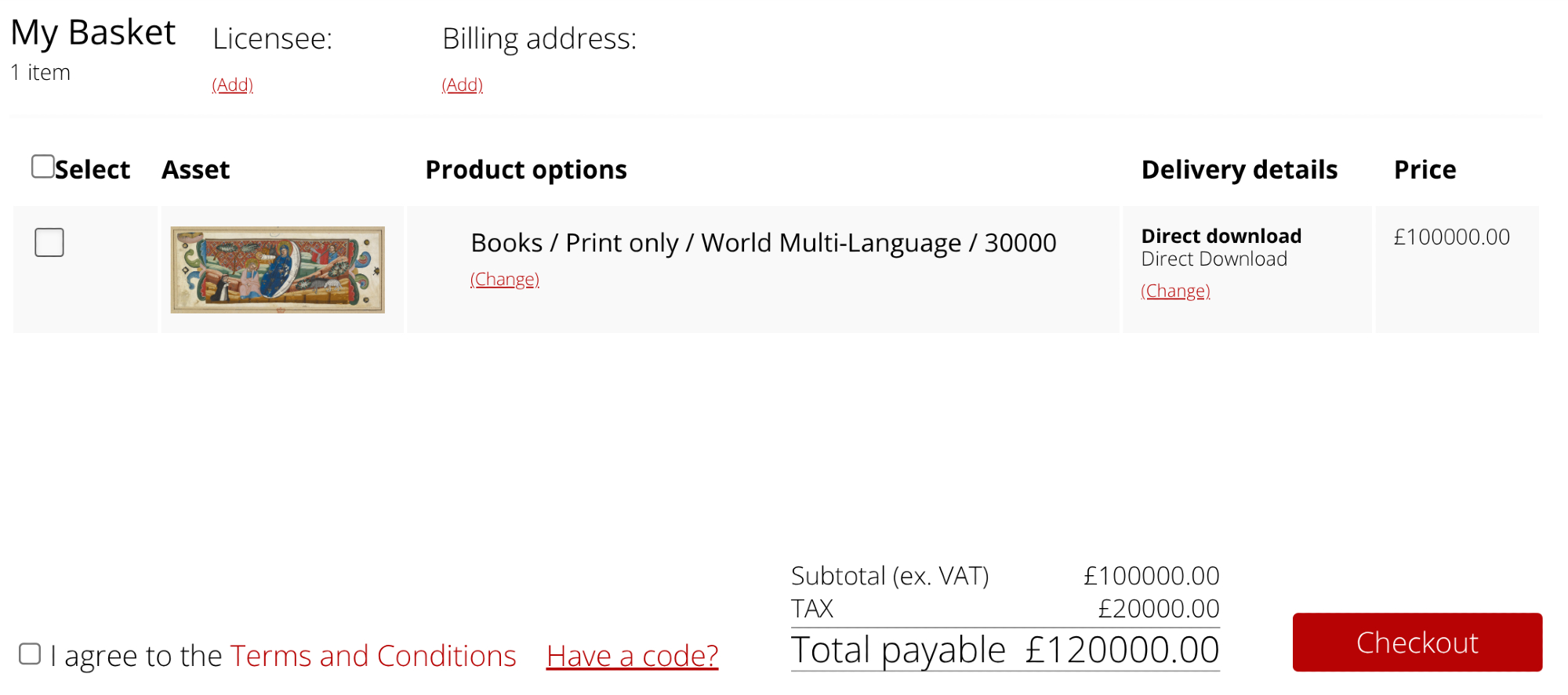Image resolution: width=1568 pixels, height=695 pixels.
Task: Tick the Select all checkbox in header
Action: coord(43,167)
